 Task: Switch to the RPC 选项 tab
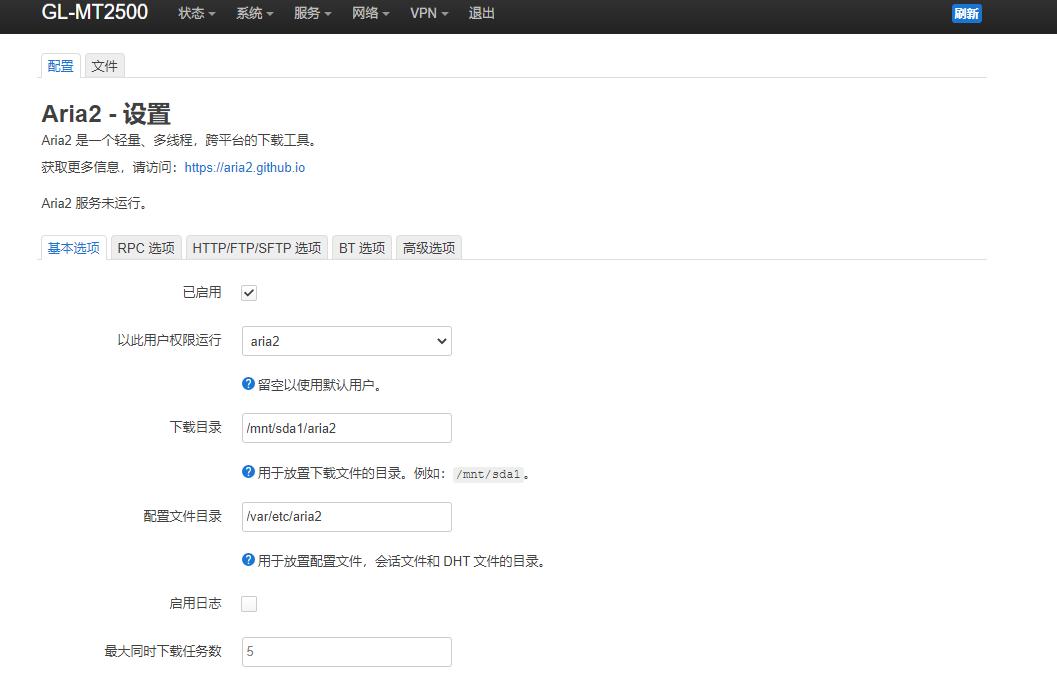(146, 247)
